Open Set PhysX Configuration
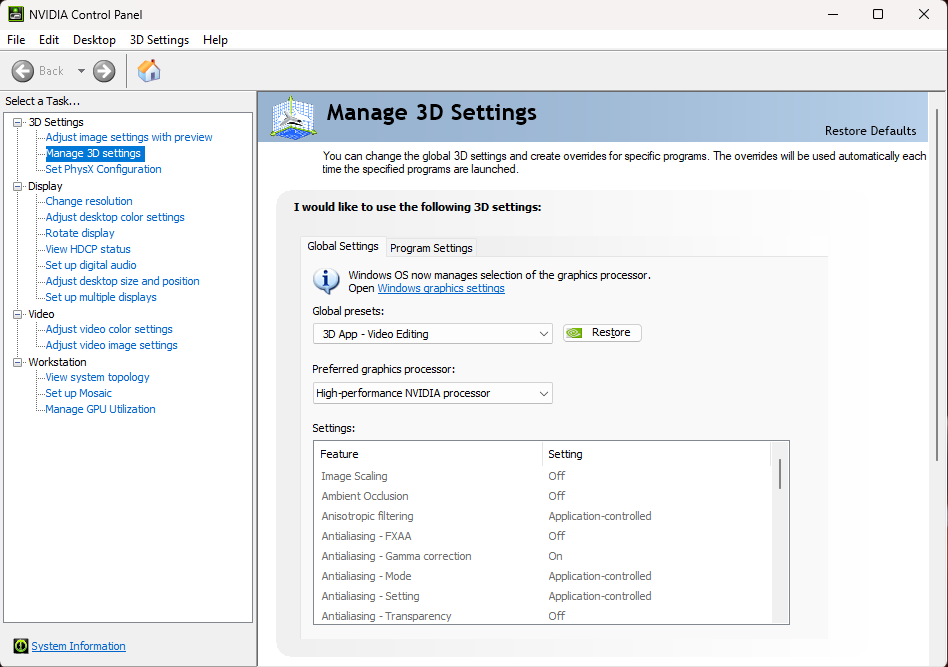948x667 pixels. tap(103, 169)
